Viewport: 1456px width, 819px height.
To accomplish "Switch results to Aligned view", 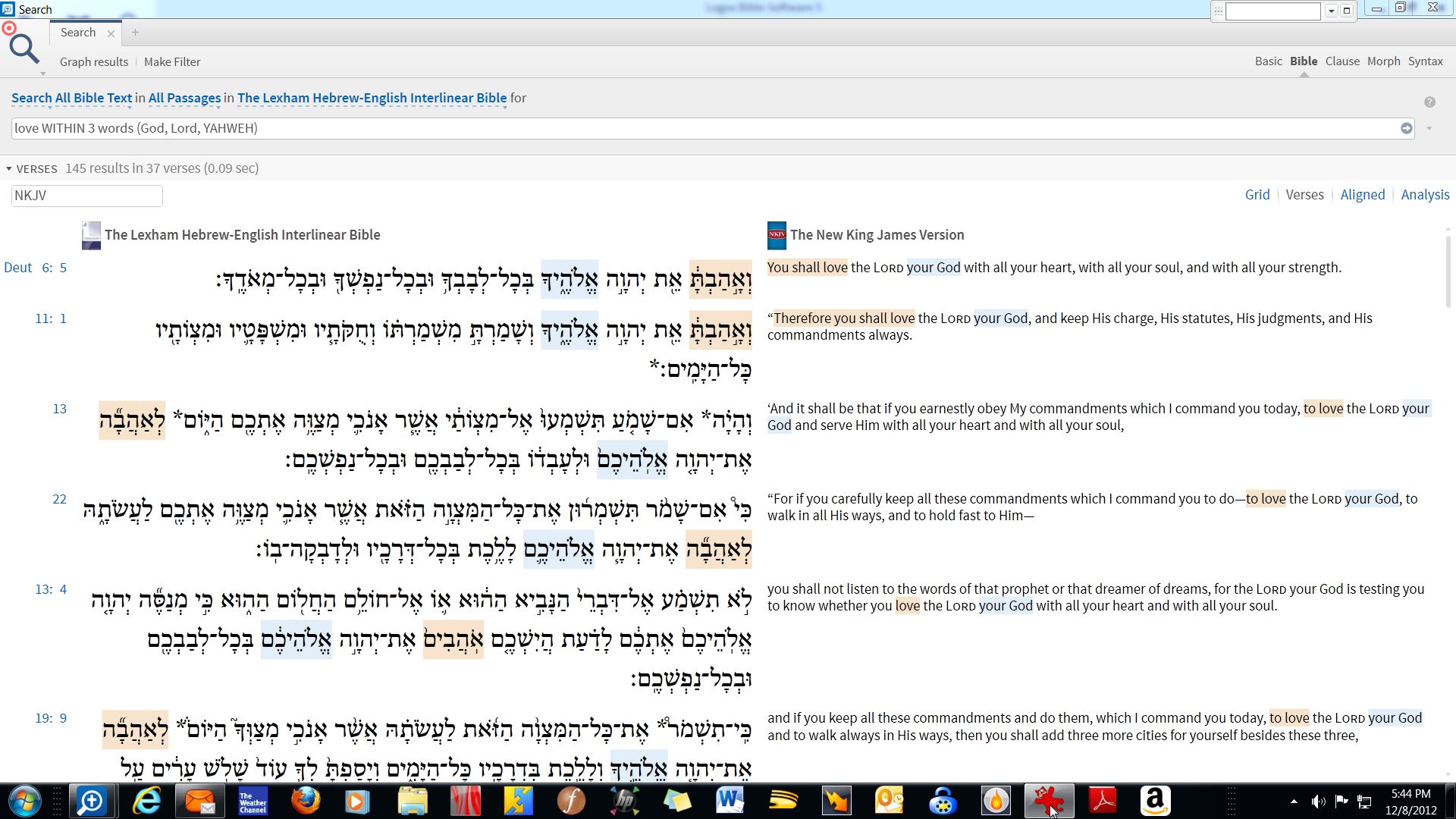I will pos(1362,195).
